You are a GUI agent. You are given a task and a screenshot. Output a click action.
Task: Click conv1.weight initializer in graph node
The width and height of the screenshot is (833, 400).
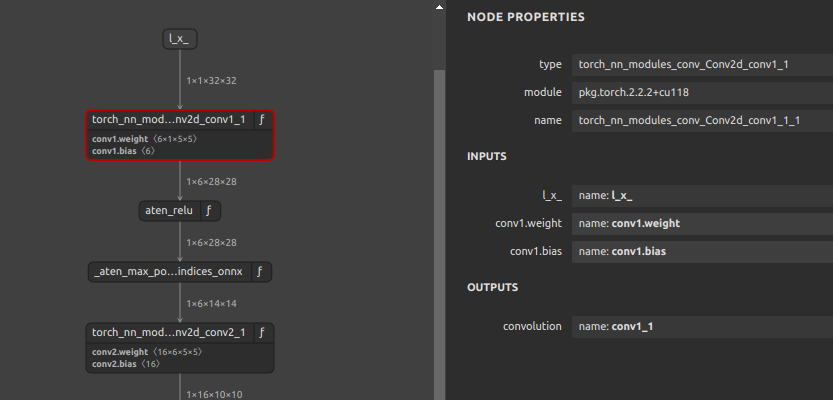coord(148,139)
